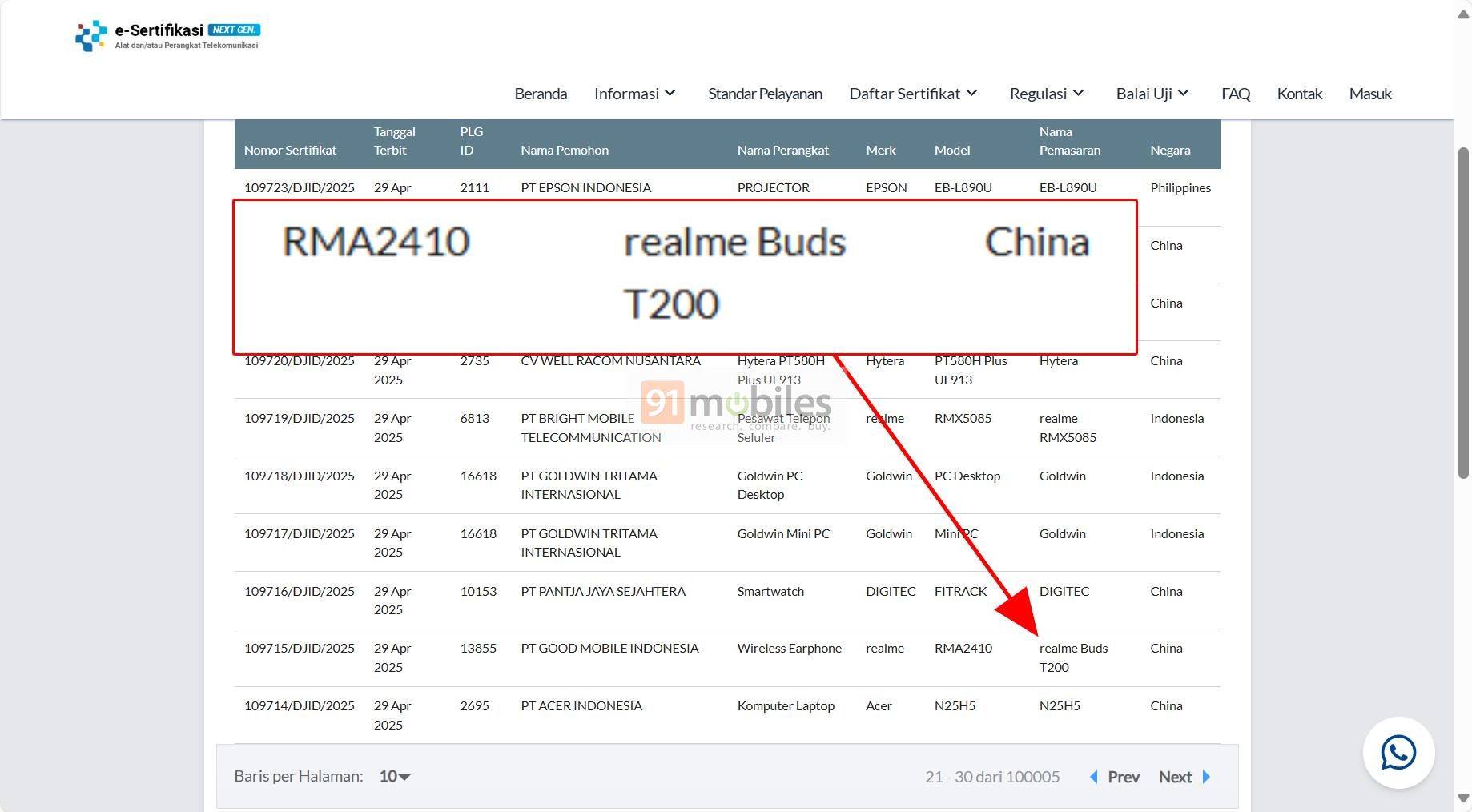This screenshot has width=1472, height=812.
Task: Click the scrollbar up arrow
Action: [1463, 15]
